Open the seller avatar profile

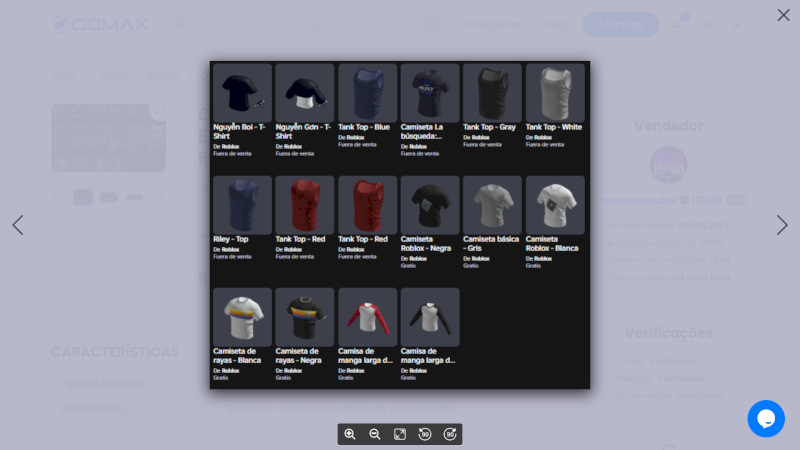(x=668, y=165)
